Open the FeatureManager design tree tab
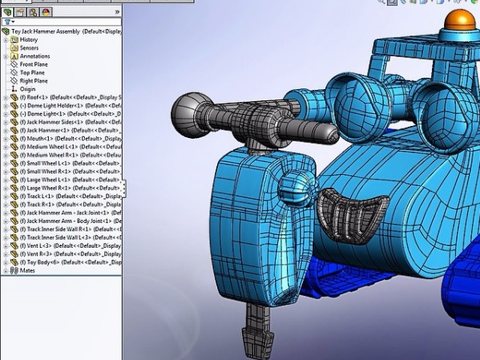This screenshot has width=480, height=360. pos(7,12)
